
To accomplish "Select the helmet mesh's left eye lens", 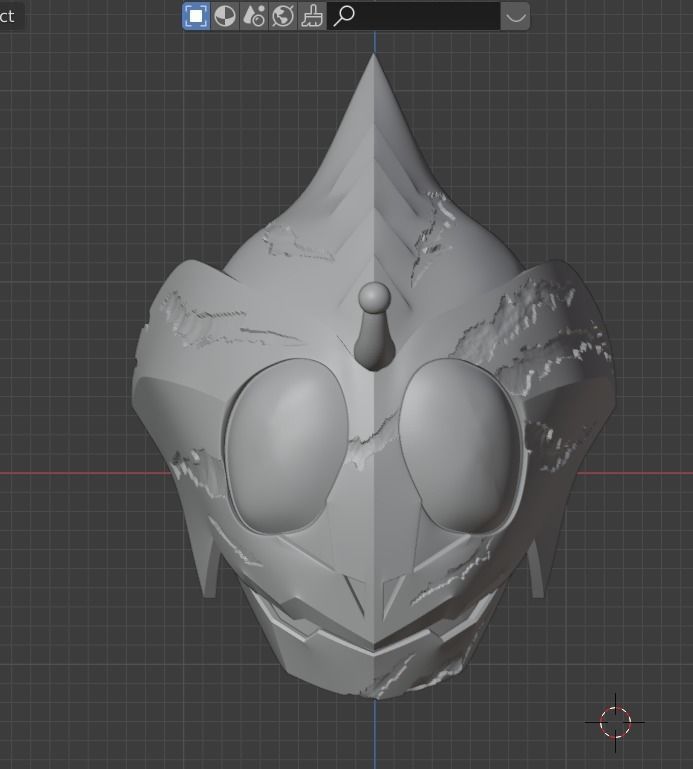I will click(x=287, y=446).
